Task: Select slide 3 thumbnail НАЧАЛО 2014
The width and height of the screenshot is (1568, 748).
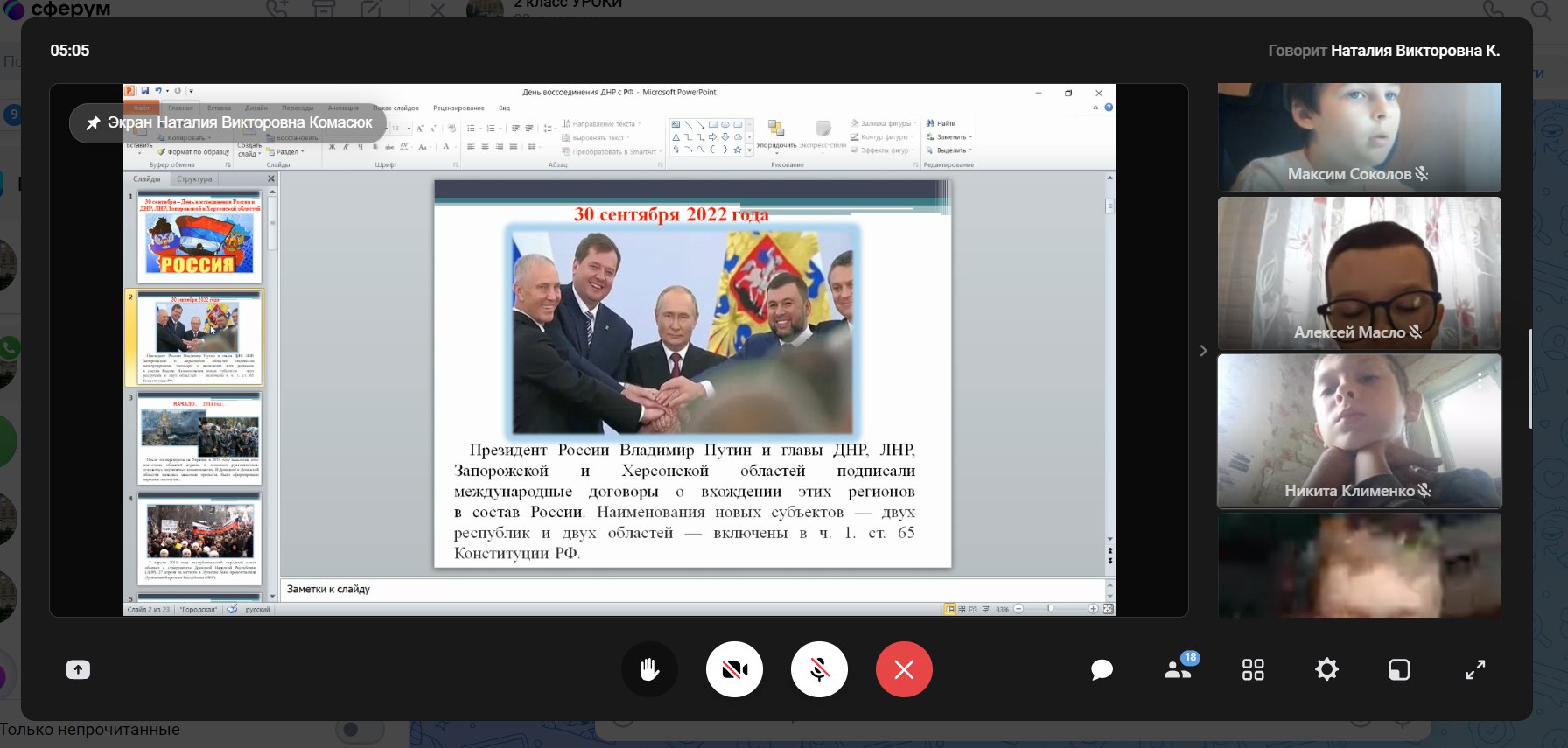Action: coord(199,438)
